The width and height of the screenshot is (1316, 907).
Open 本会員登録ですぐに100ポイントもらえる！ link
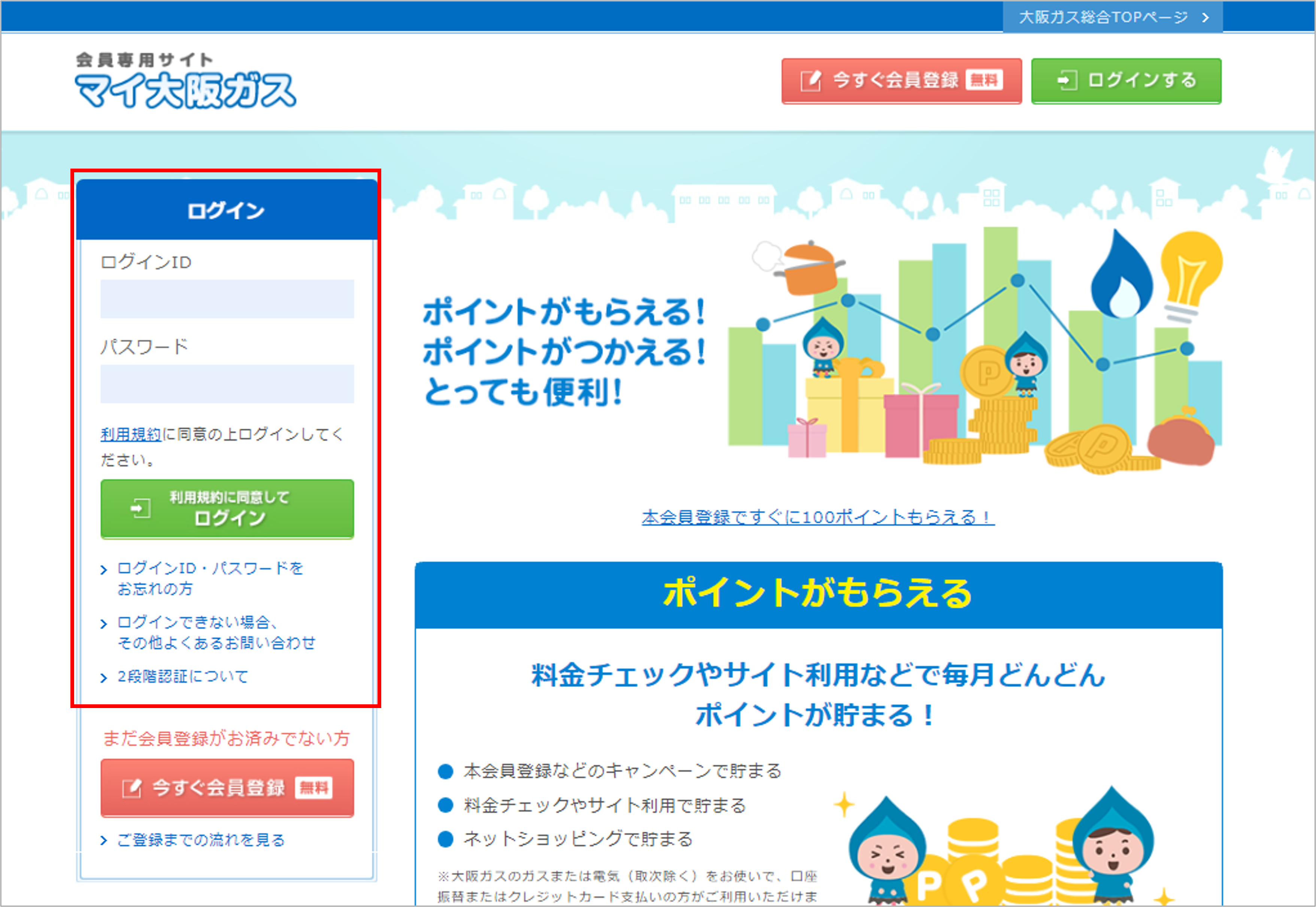(x=818, y=517)
